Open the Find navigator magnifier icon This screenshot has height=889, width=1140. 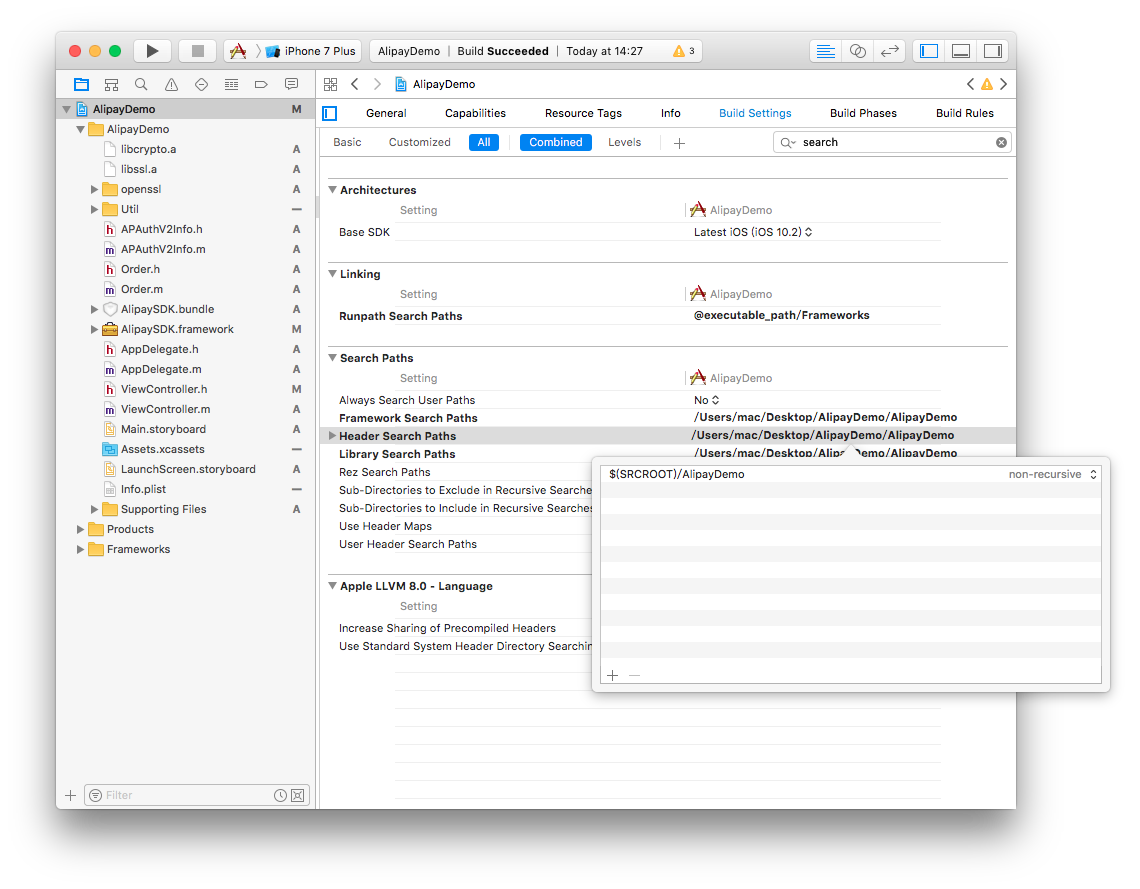coord(141,84)
